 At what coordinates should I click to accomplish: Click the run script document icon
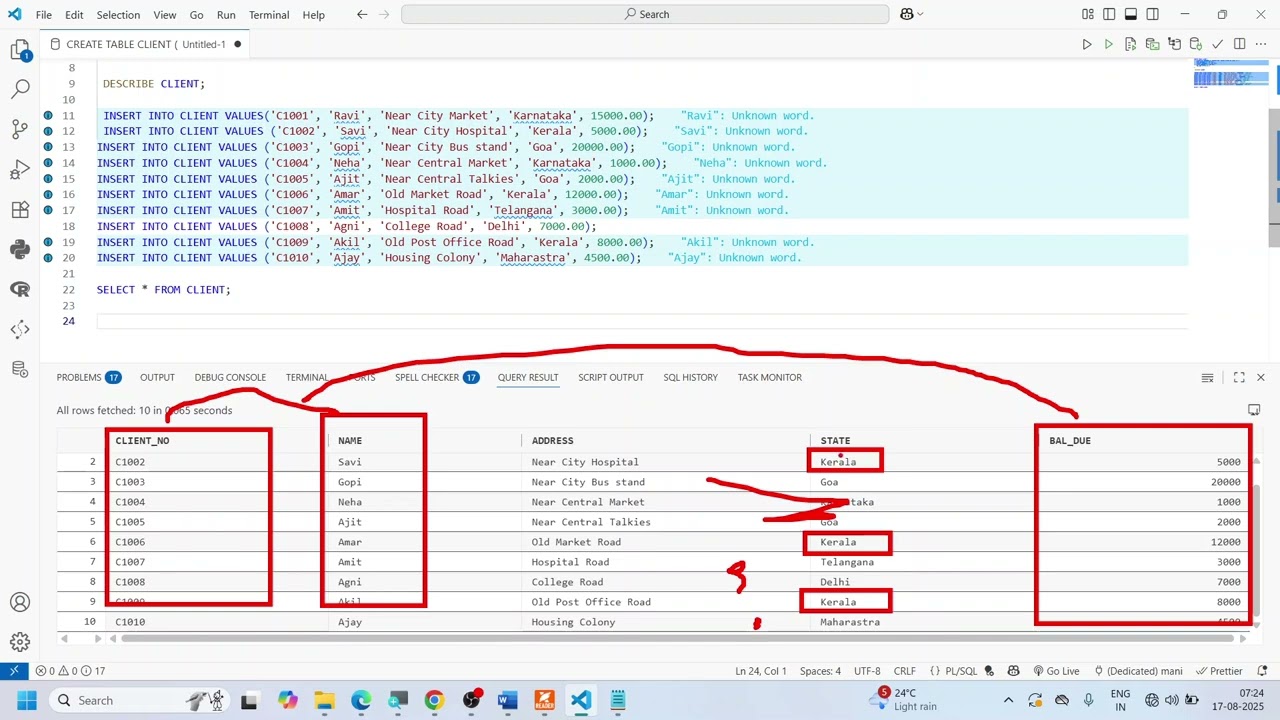point(1130,44)
